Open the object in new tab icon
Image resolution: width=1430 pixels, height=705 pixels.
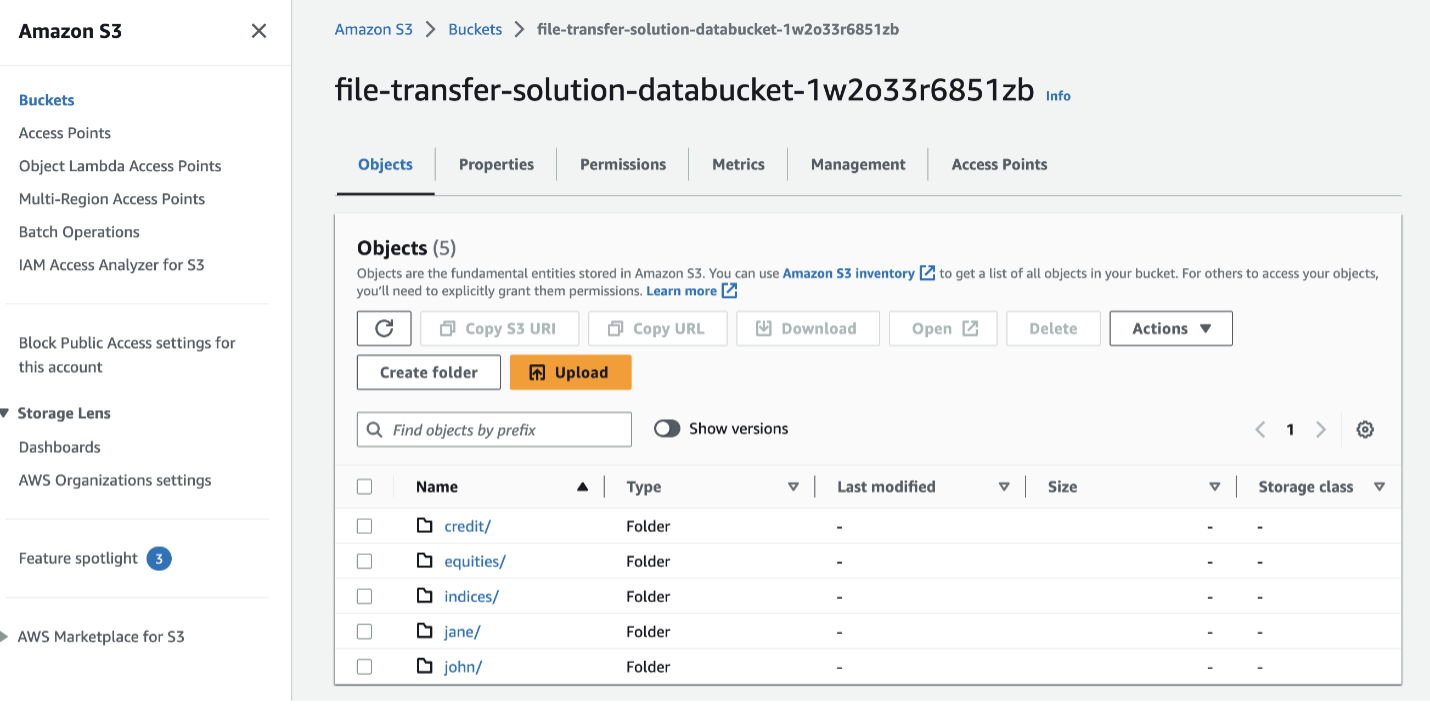[x=966, y=327]
